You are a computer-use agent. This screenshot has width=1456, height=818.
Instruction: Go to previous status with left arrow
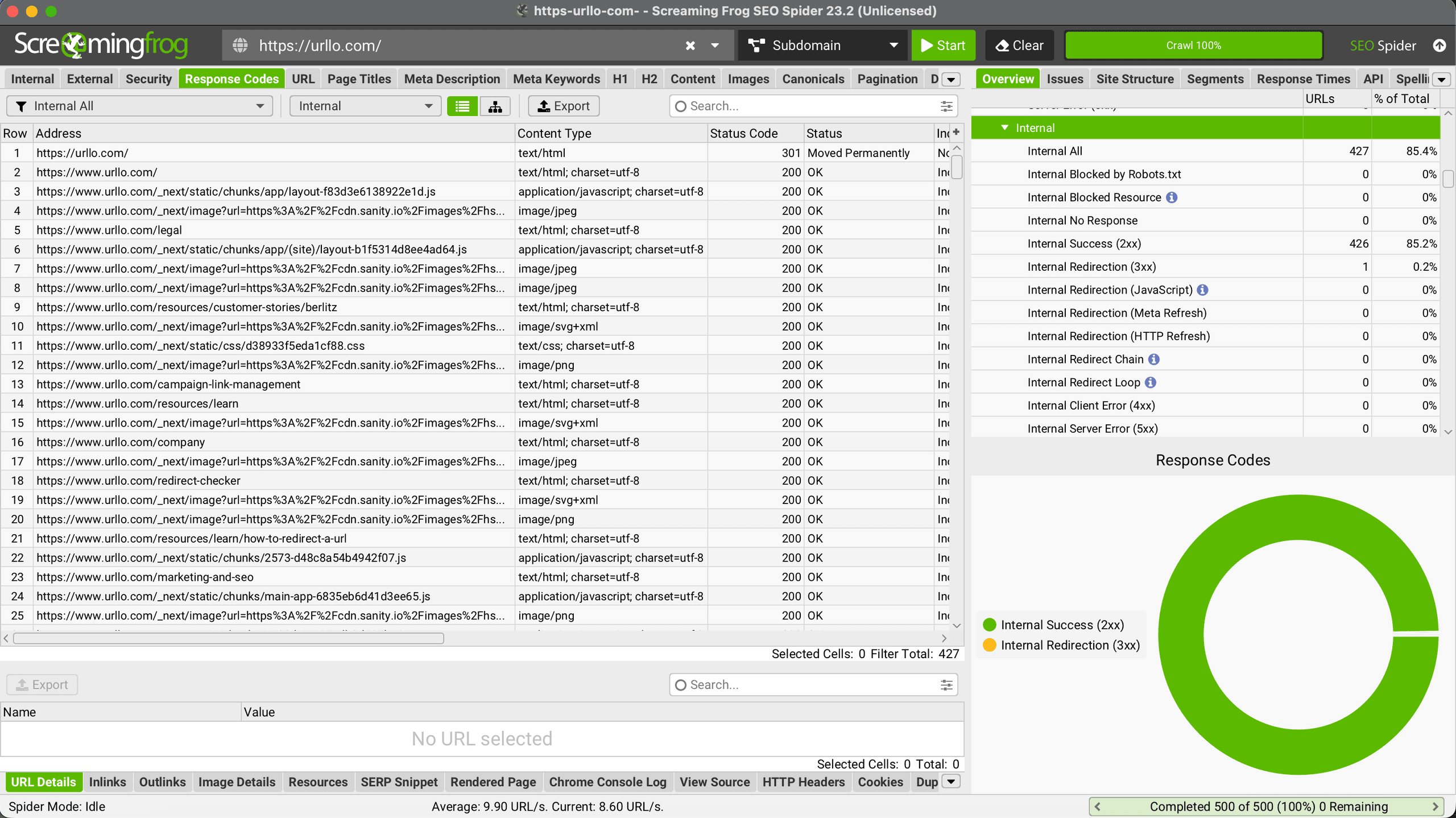[1097, 807]
